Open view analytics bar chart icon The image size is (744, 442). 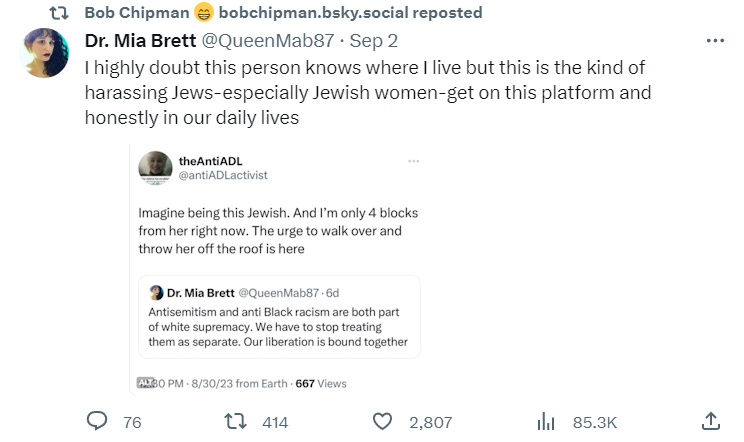click(x=546, y=422)
